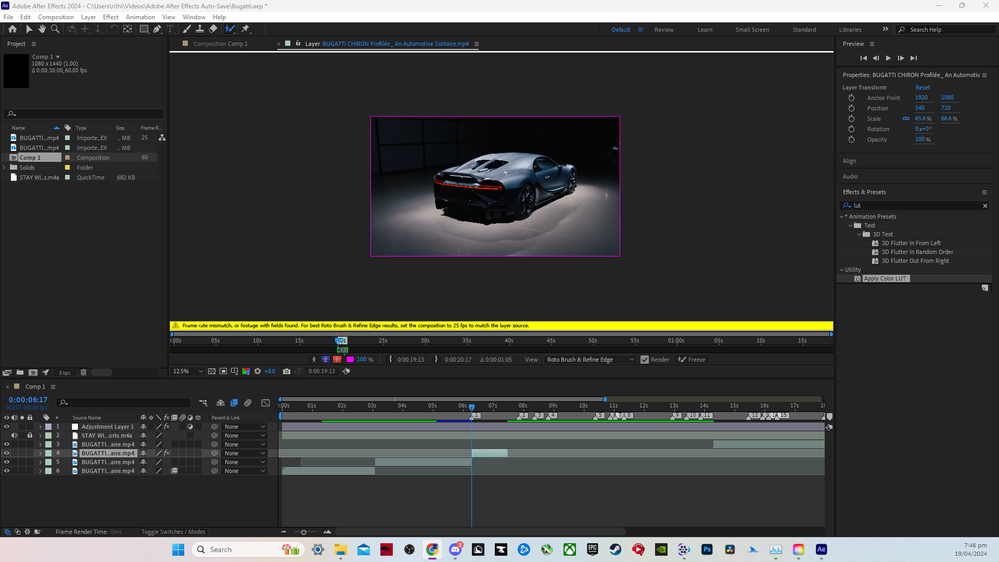Select the Roto Brush tool

(x=230, y=29)
